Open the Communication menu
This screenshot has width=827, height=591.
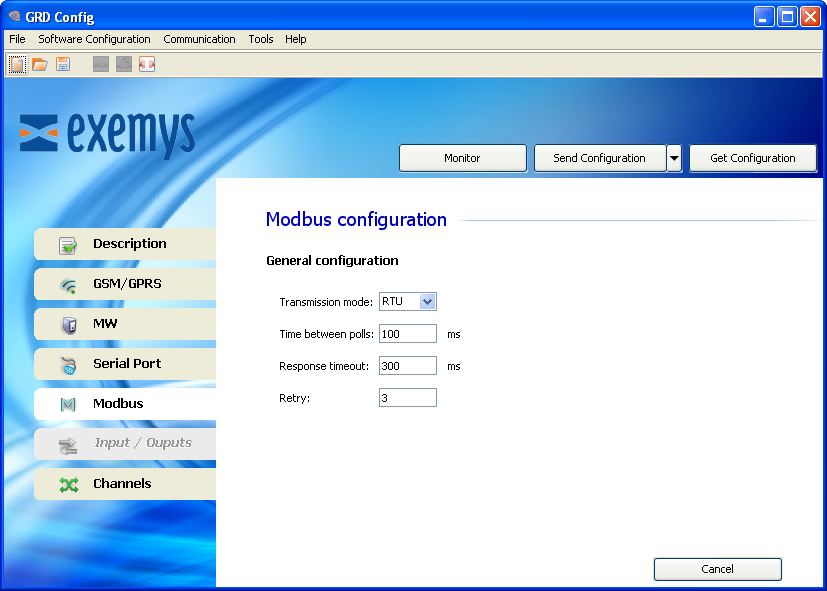pyautogui.click(x=199, y=39)
